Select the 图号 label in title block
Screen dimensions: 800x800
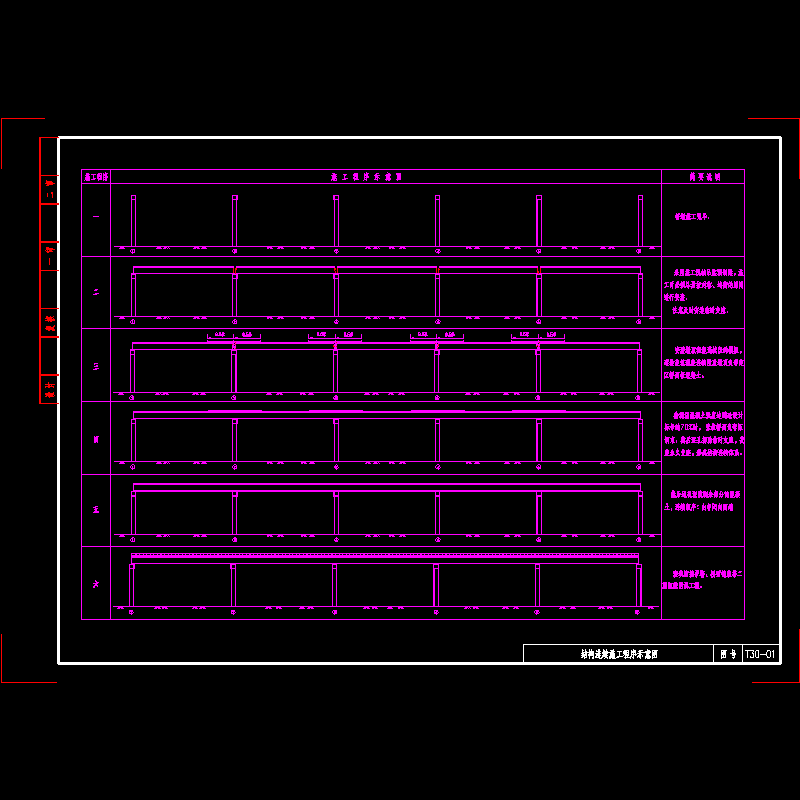728,654
